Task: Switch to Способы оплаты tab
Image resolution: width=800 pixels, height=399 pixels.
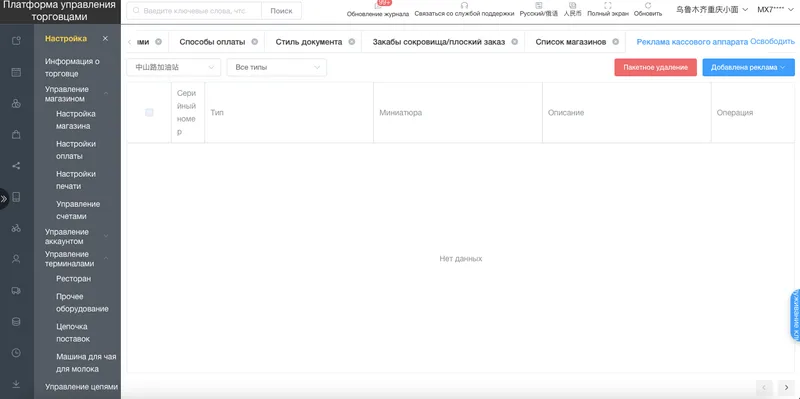Action: tap(212, 42)
